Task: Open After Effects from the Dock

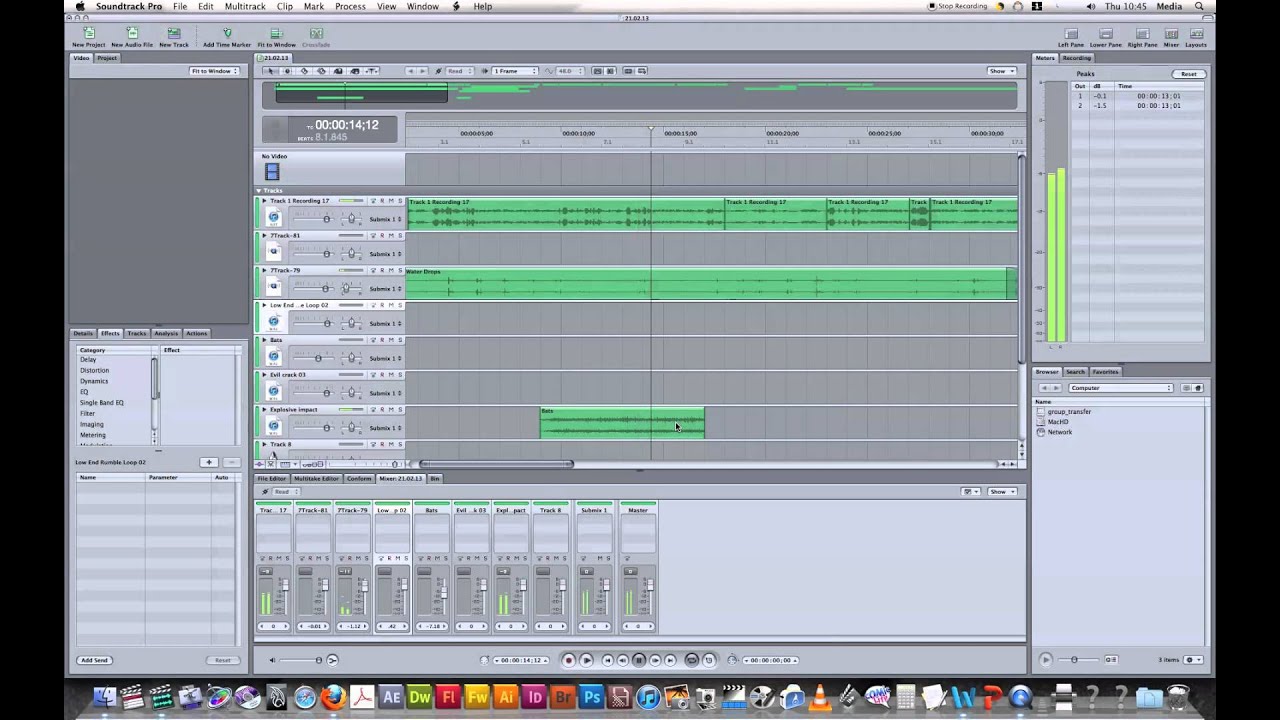Action: (391, 697)
